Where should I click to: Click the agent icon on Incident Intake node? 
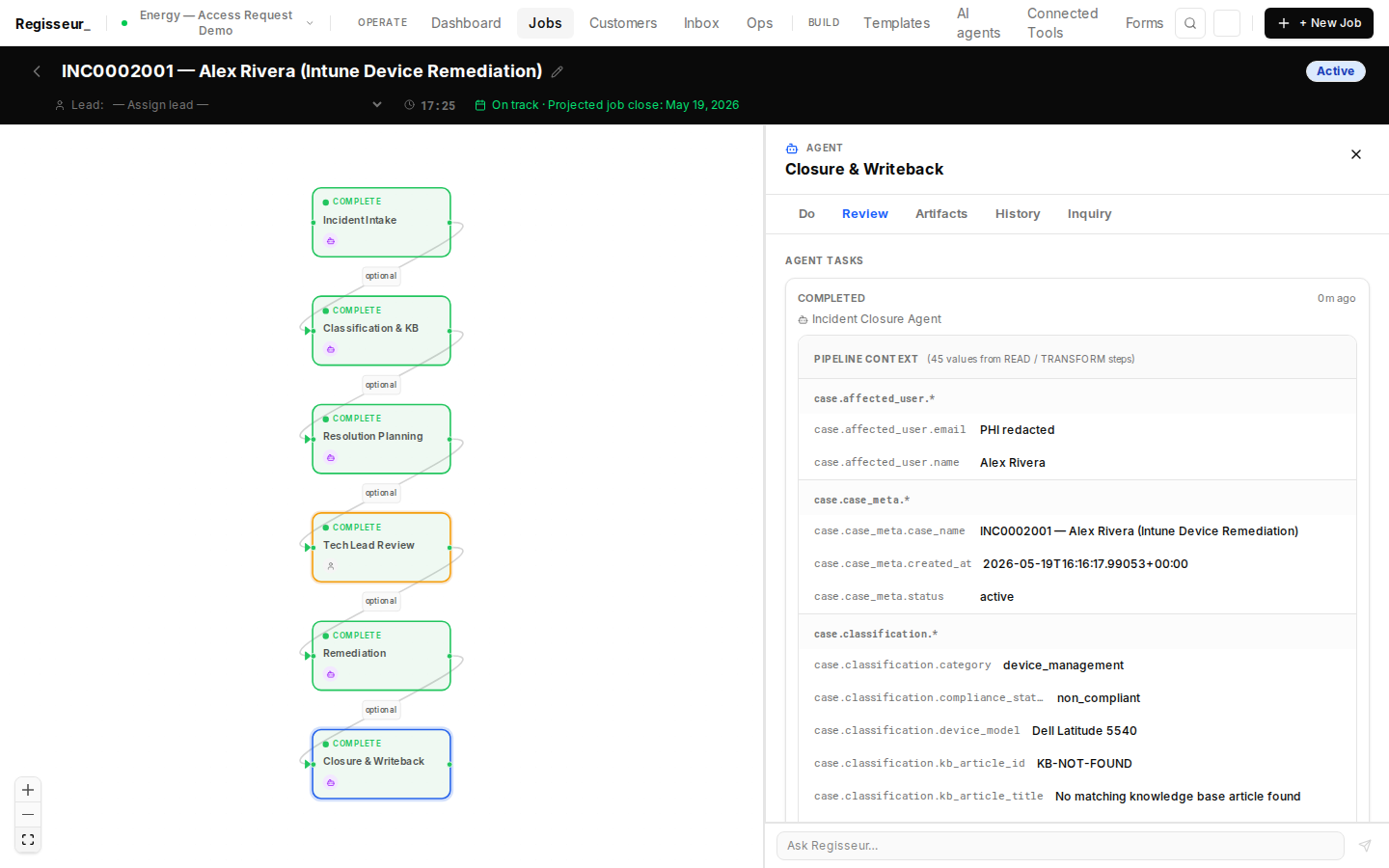point(331,241)
